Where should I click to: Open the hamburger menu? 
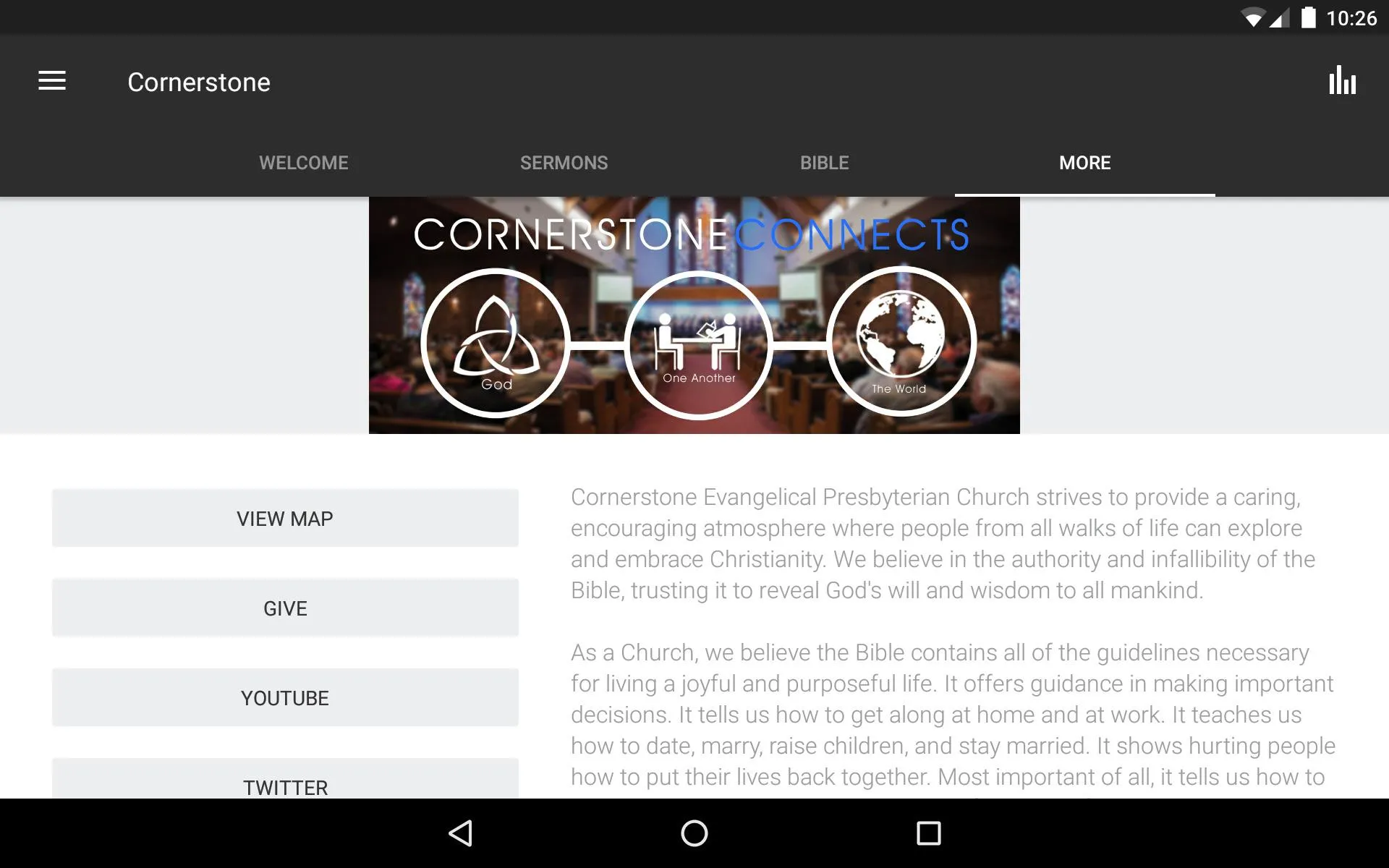point(52,82)
